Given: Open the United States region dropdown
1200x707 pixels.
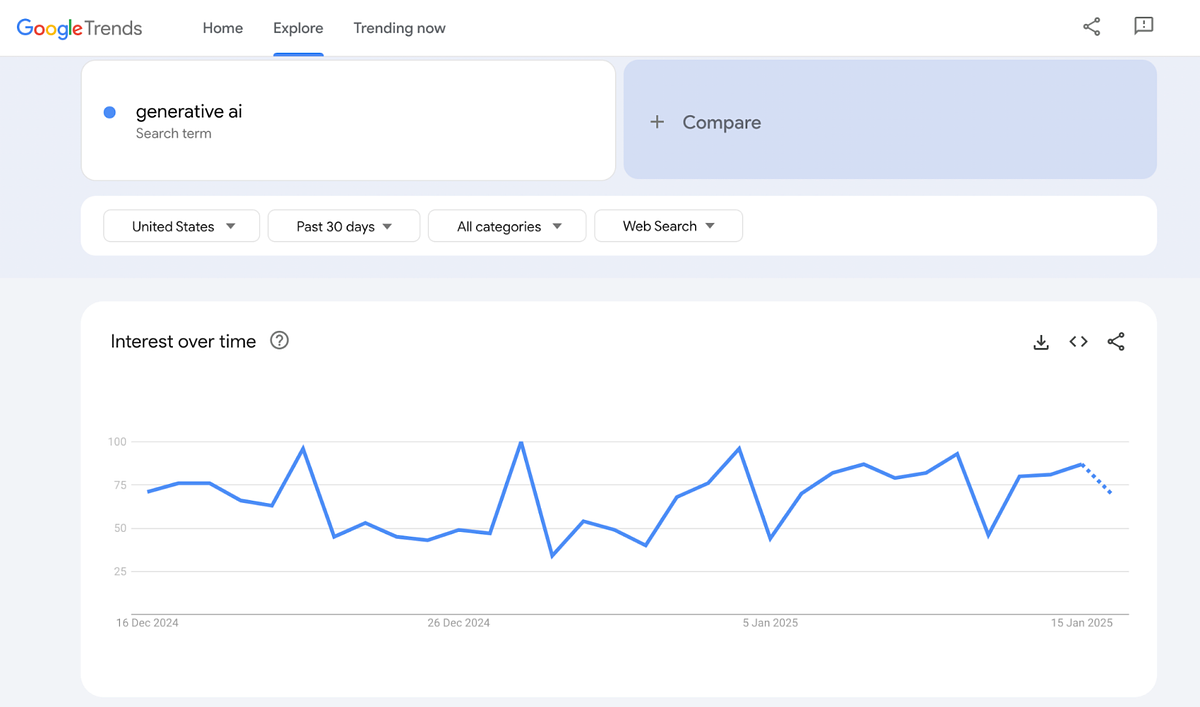Looking at the screenshot, I should pos(182,226).
